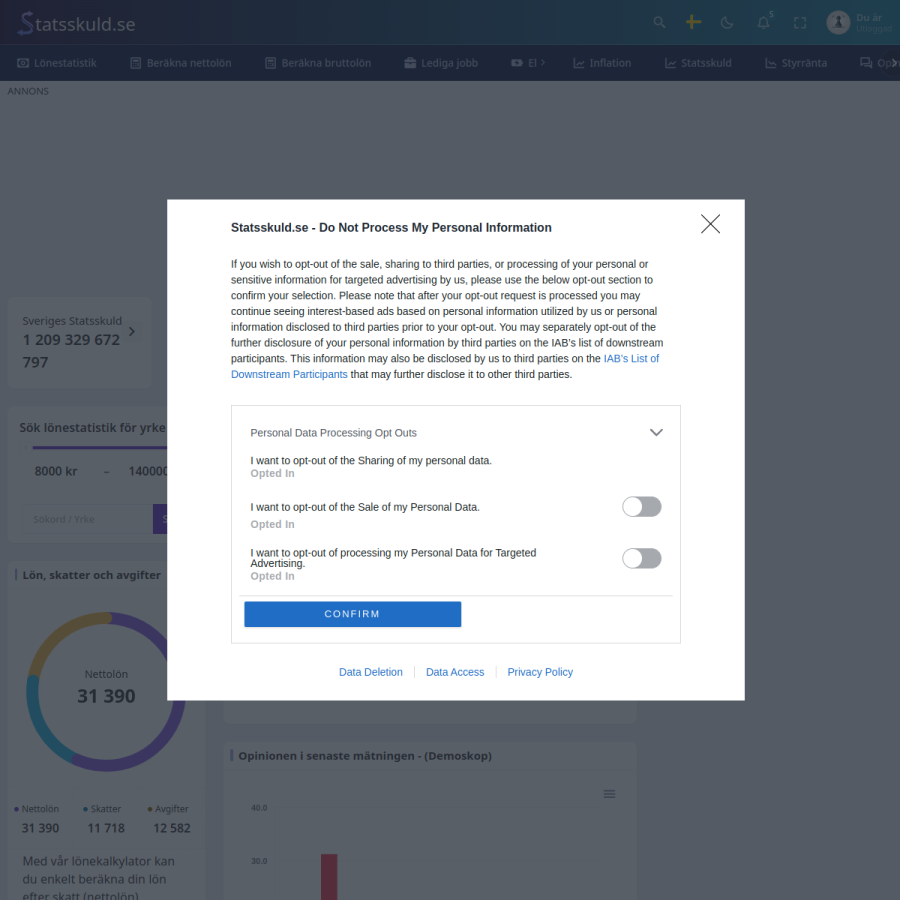
Task: Click the Sökord / Yrke search field
Action: [87, 519]
